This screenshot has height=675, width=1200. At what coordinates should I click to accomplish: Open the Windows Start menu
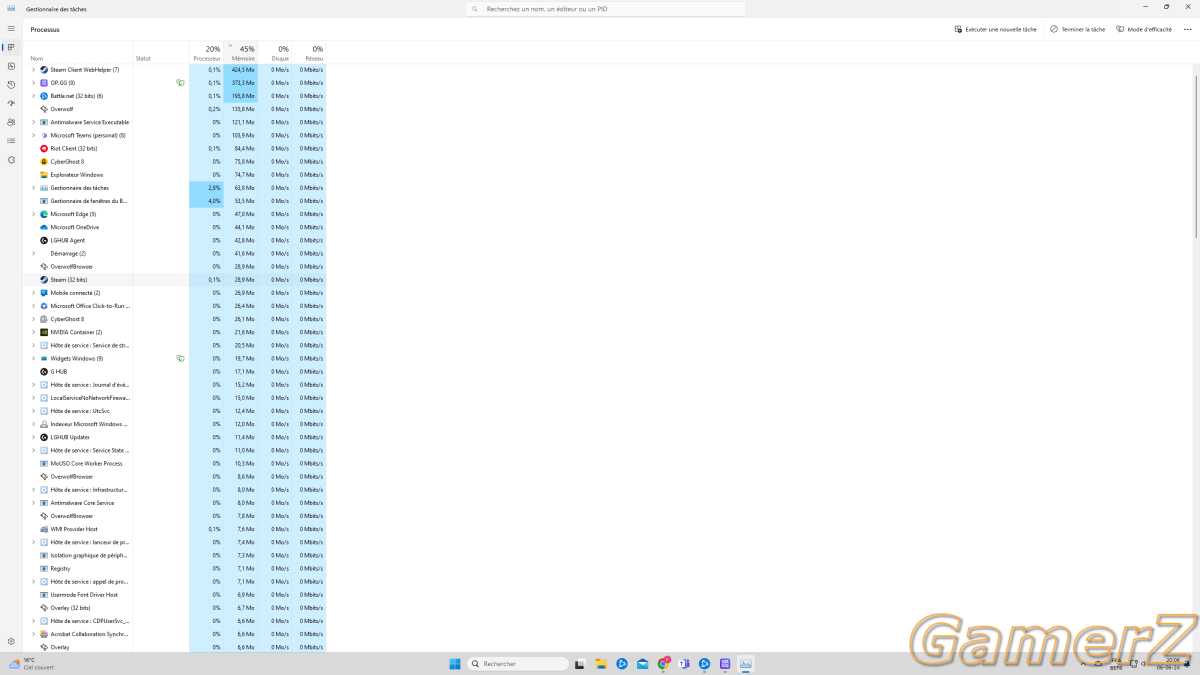[455, 664]
